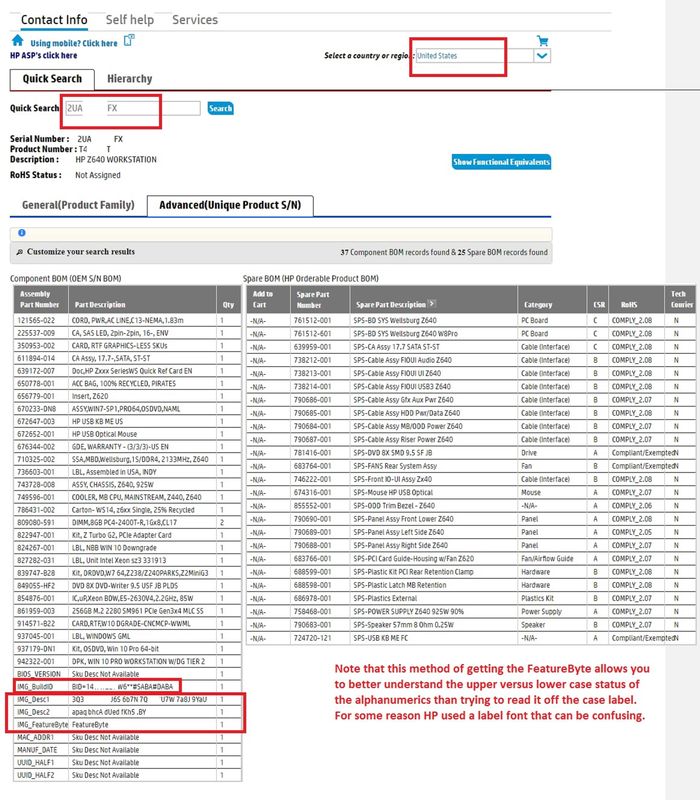Open the shopping cart icon
This screenshot has width=700, height=800.
(542, 41)
